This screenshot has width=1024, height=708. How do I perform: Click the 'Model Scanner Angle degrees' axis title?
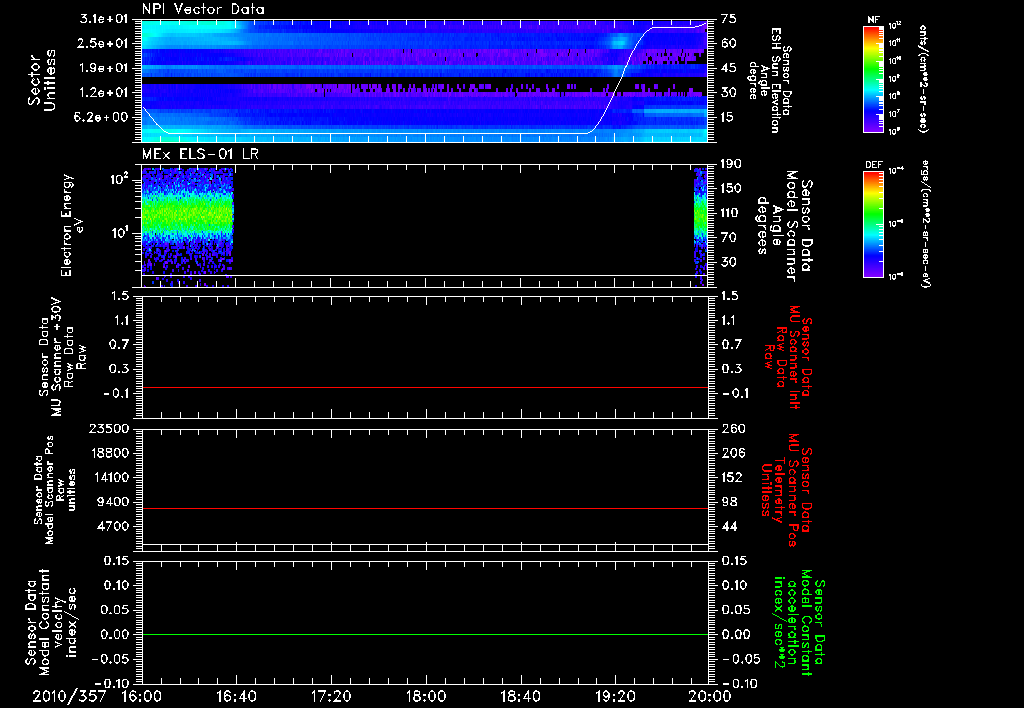784,226
